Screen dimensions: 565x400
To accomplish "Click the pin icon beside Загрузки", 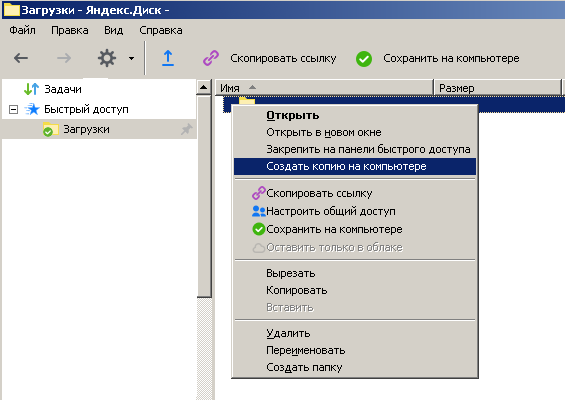I will pos(186,129).
